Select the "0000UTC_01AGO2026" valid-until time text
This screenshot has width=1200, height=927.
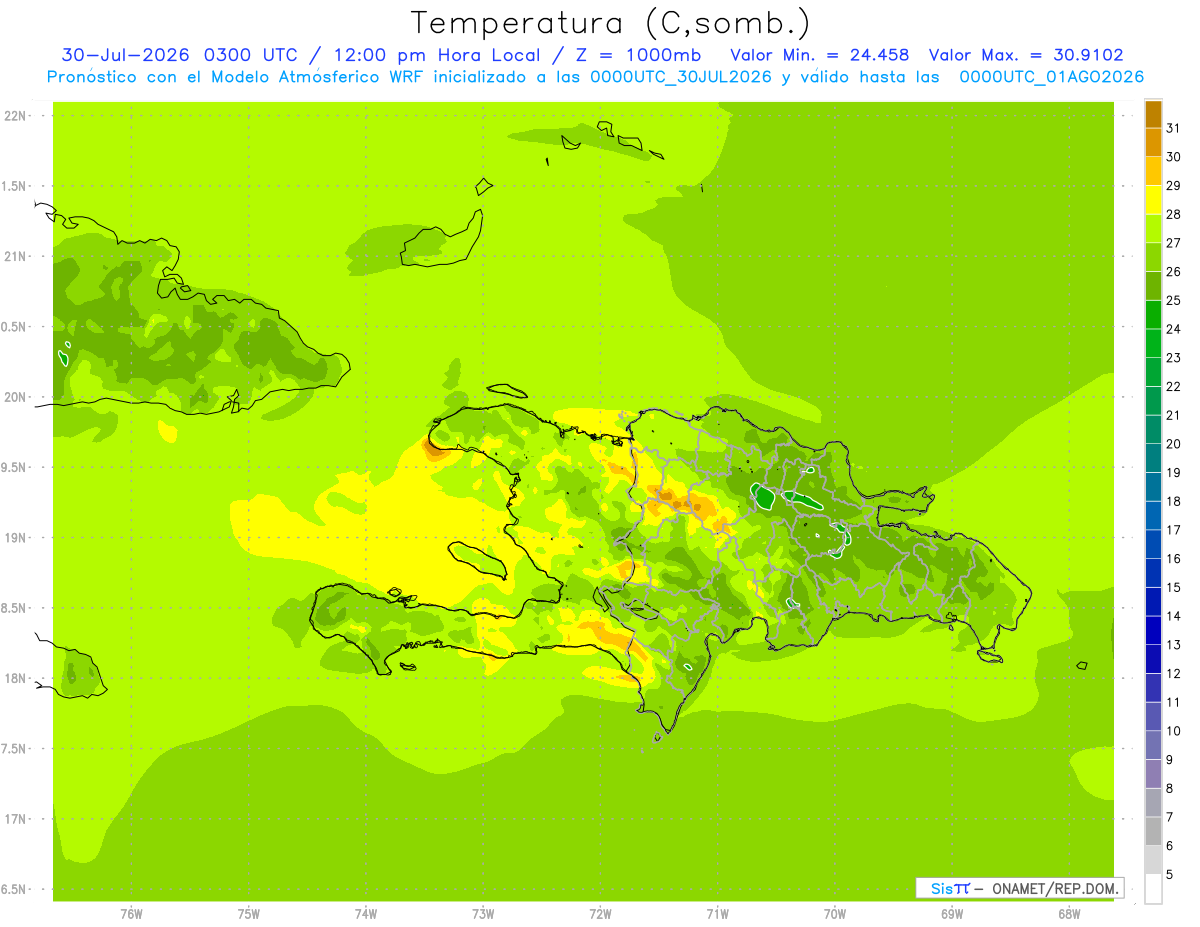tap(1052, 77)
